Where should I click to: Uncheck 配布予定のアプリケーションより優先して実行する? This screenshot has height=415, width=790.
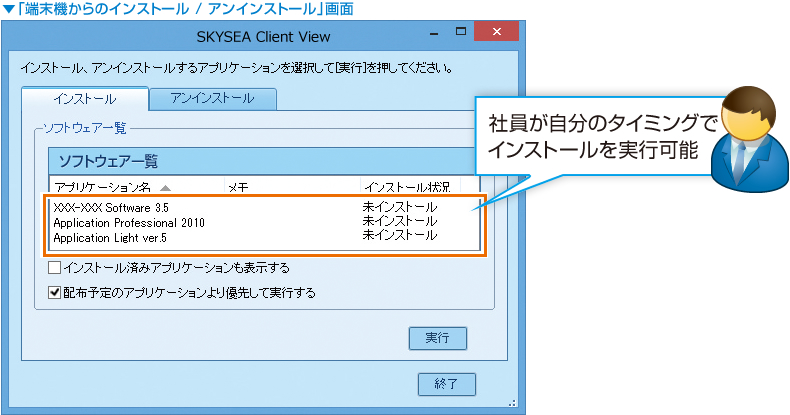click(54, 292)
